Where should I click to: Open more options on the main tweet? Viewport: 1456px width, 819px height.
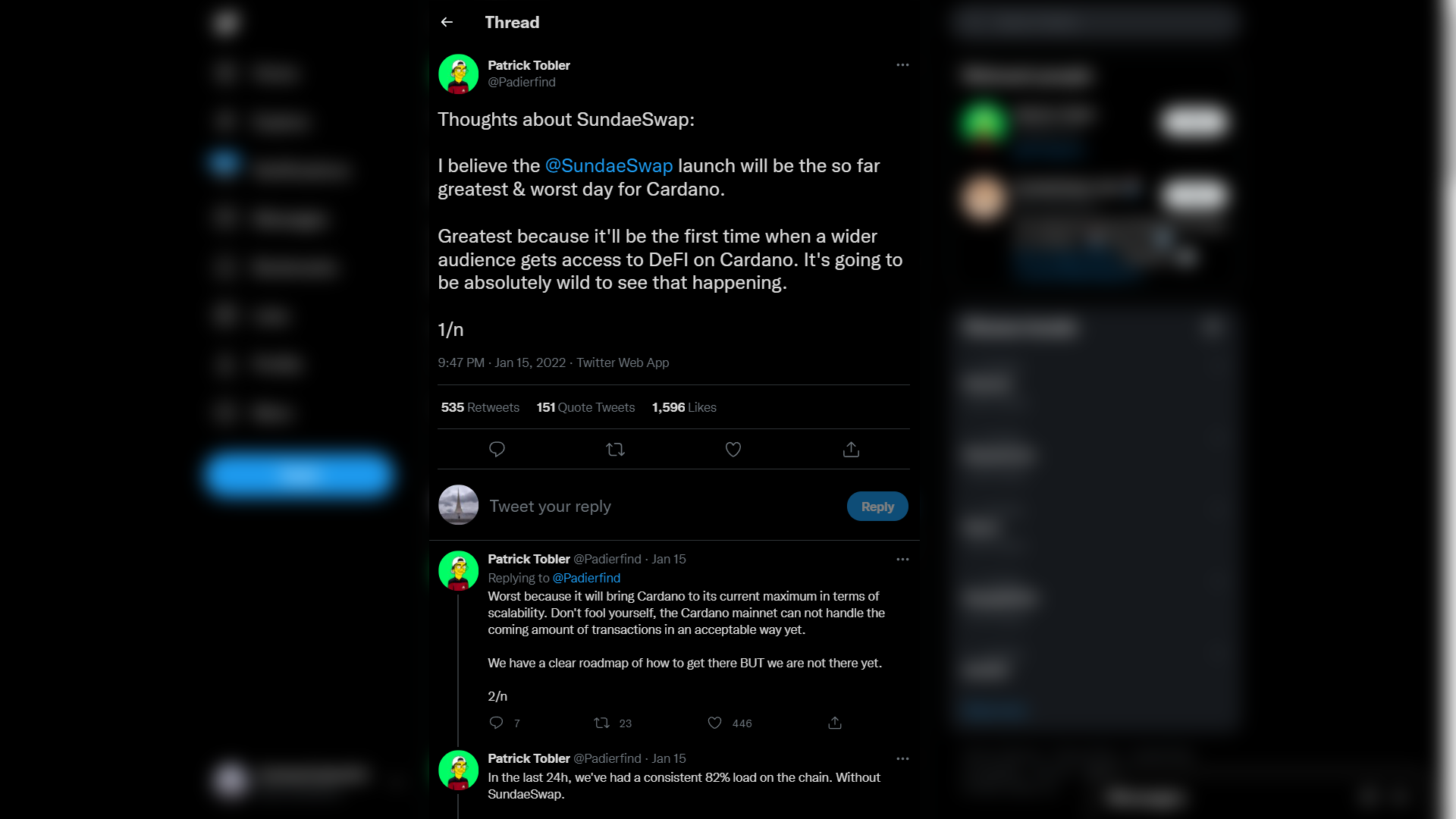pyautogui.click(x=902, y=64)
